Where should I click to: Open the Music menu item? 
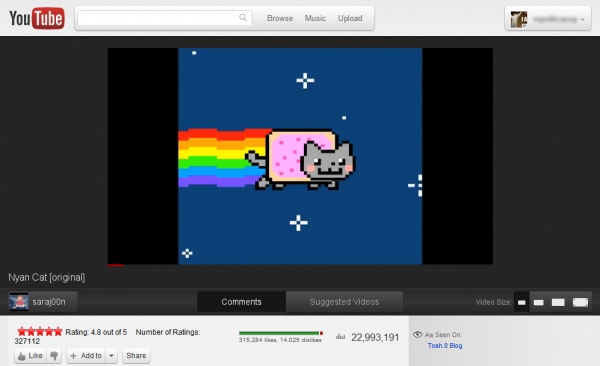[315, 18]
